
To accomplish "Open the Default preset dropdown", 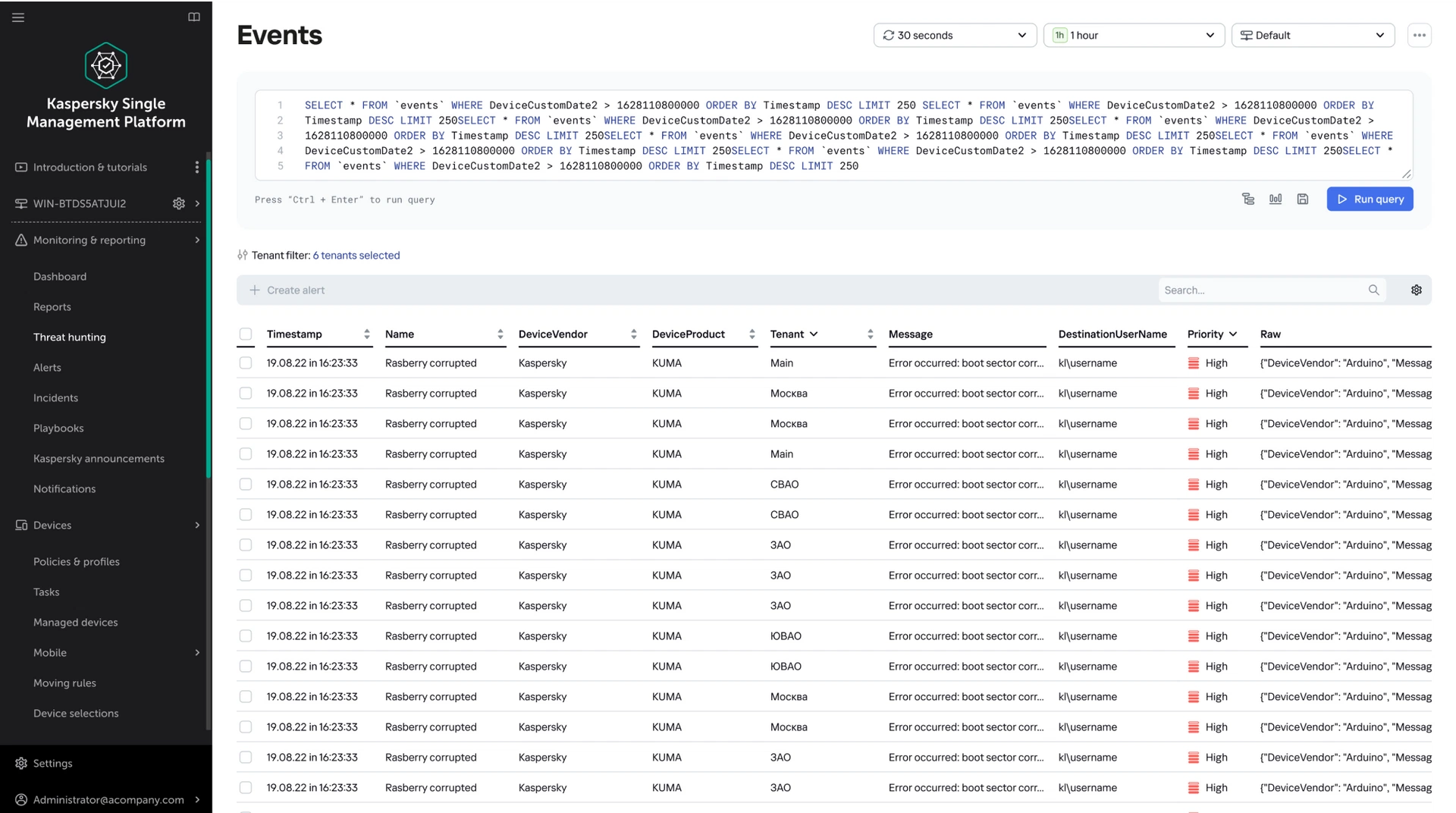I will 1313,36.
